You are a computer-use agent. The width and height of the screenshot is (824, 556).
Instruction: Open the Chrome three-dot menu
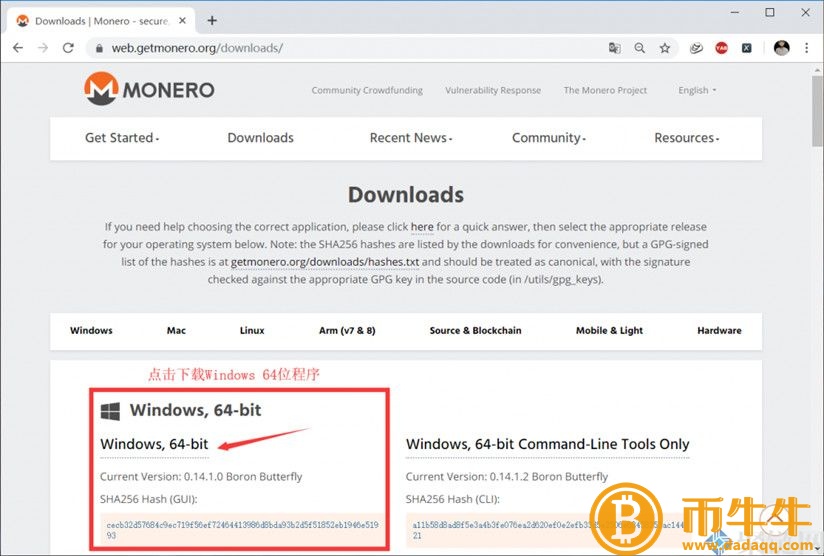coord(806,47)
